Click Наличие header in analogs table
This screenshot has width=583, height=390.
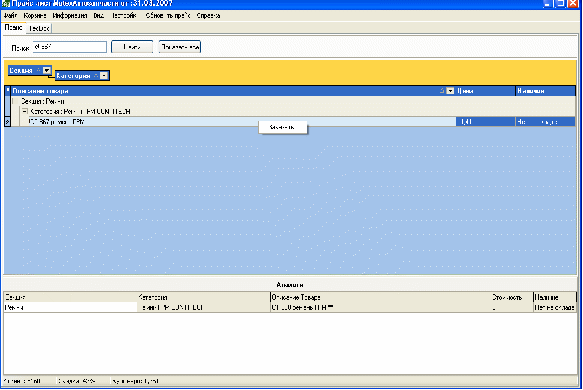pos(555,297)
